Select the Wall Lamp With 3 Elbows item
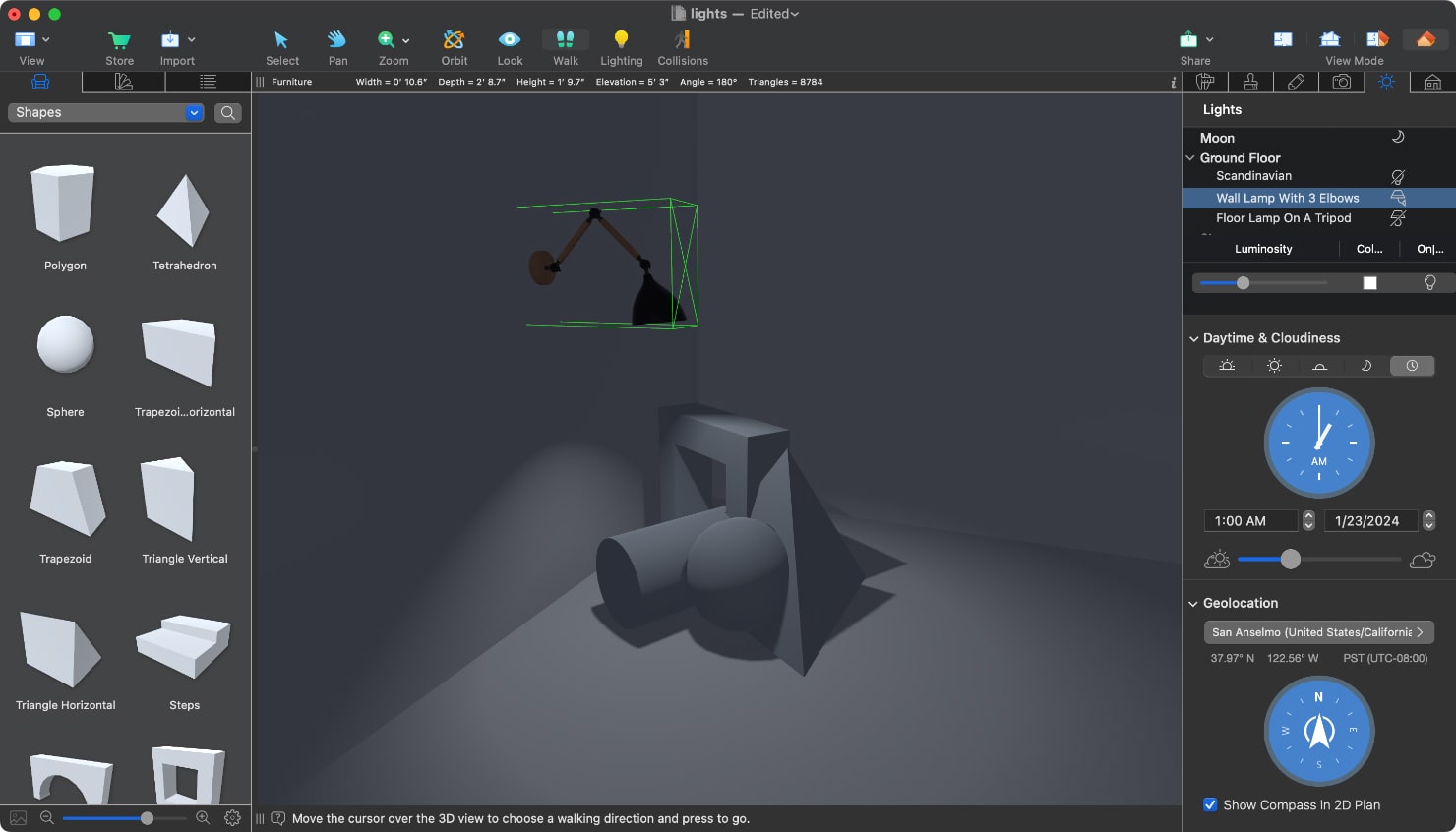 coord(1287,198)
